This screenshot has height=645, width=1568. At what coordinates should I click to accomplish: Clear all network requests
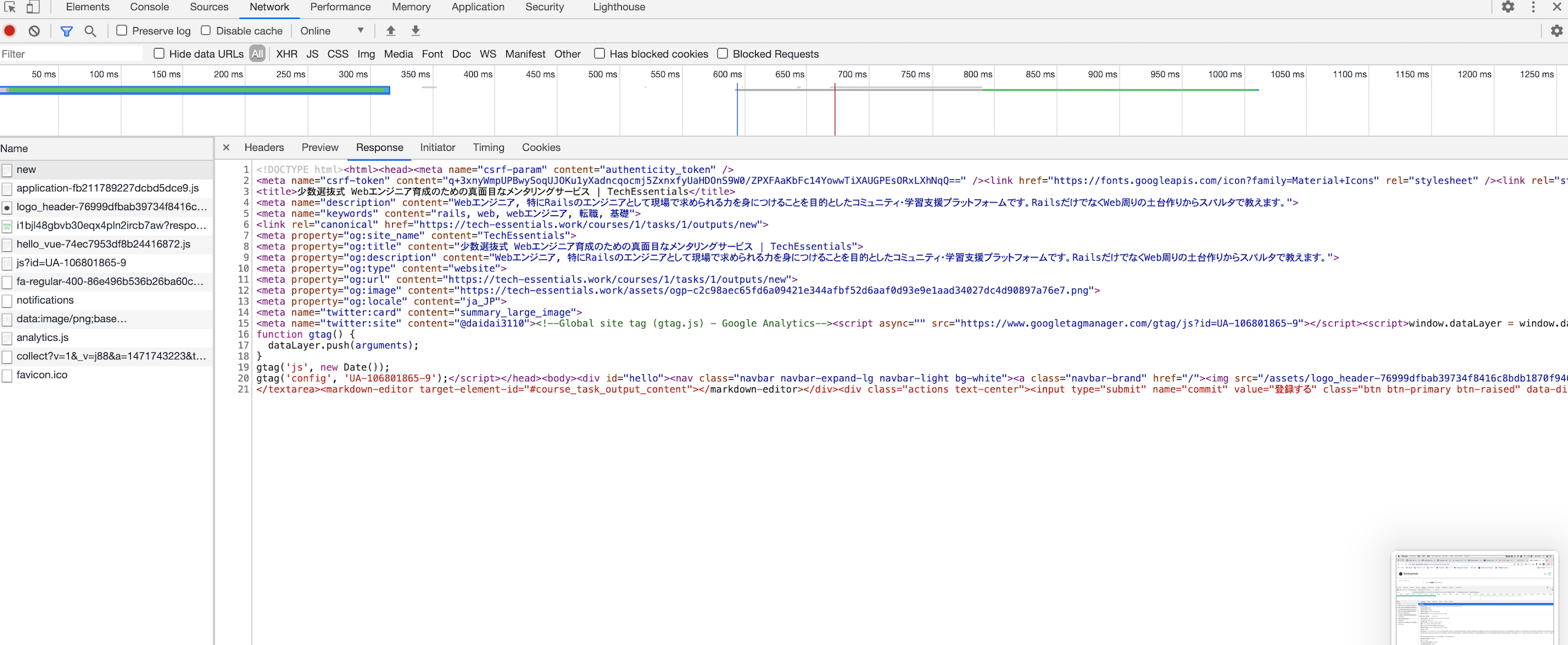[x=34, y=30]
